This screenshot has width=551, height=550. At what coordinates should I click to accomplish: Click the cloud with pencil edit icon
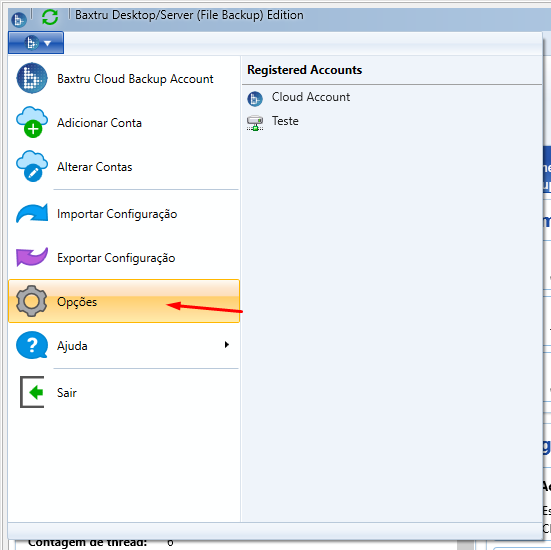(x=32, y=166)
